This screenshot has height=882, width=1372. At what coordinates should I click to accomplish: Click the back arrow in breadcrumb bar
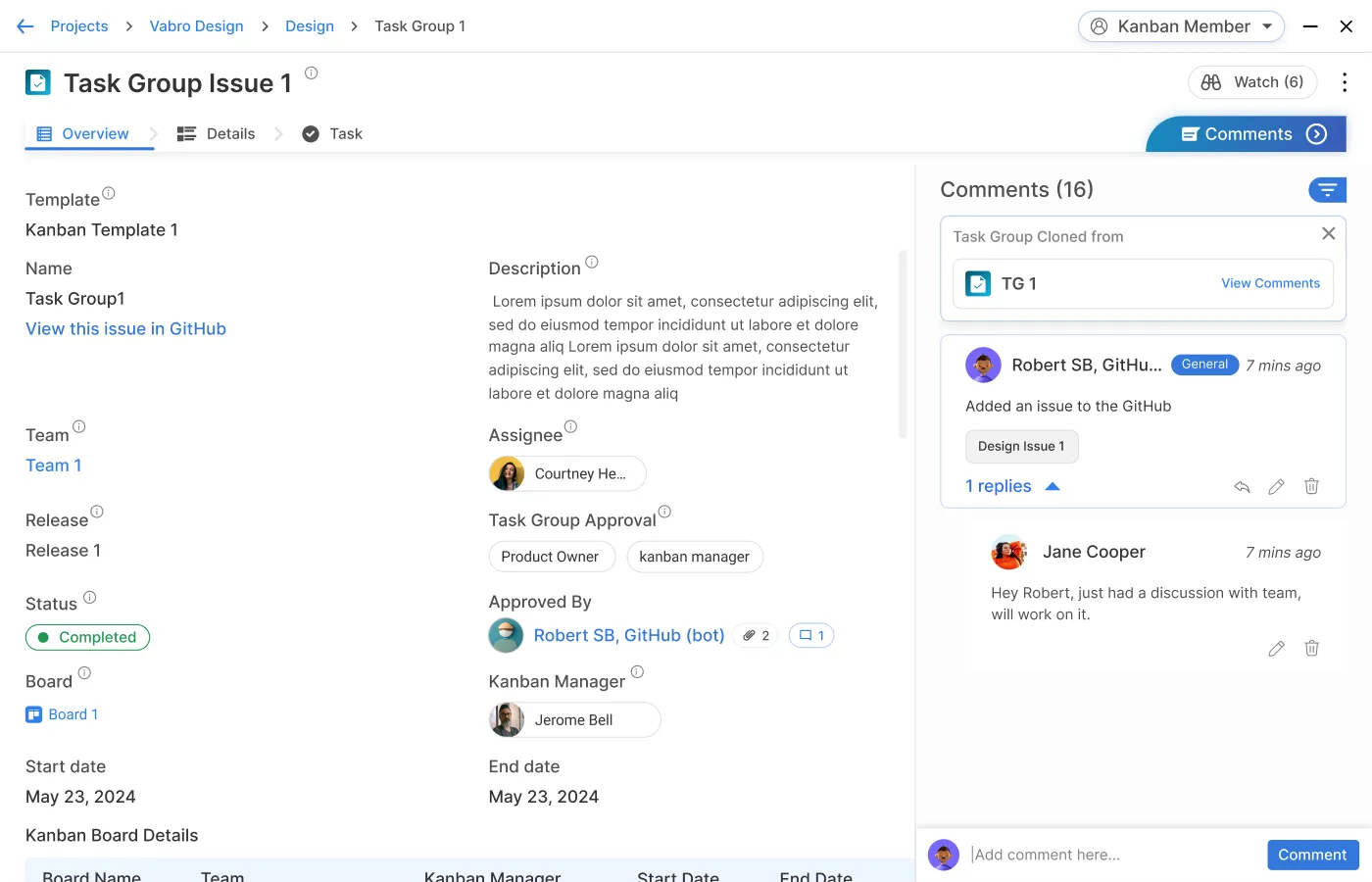(25, 26)
